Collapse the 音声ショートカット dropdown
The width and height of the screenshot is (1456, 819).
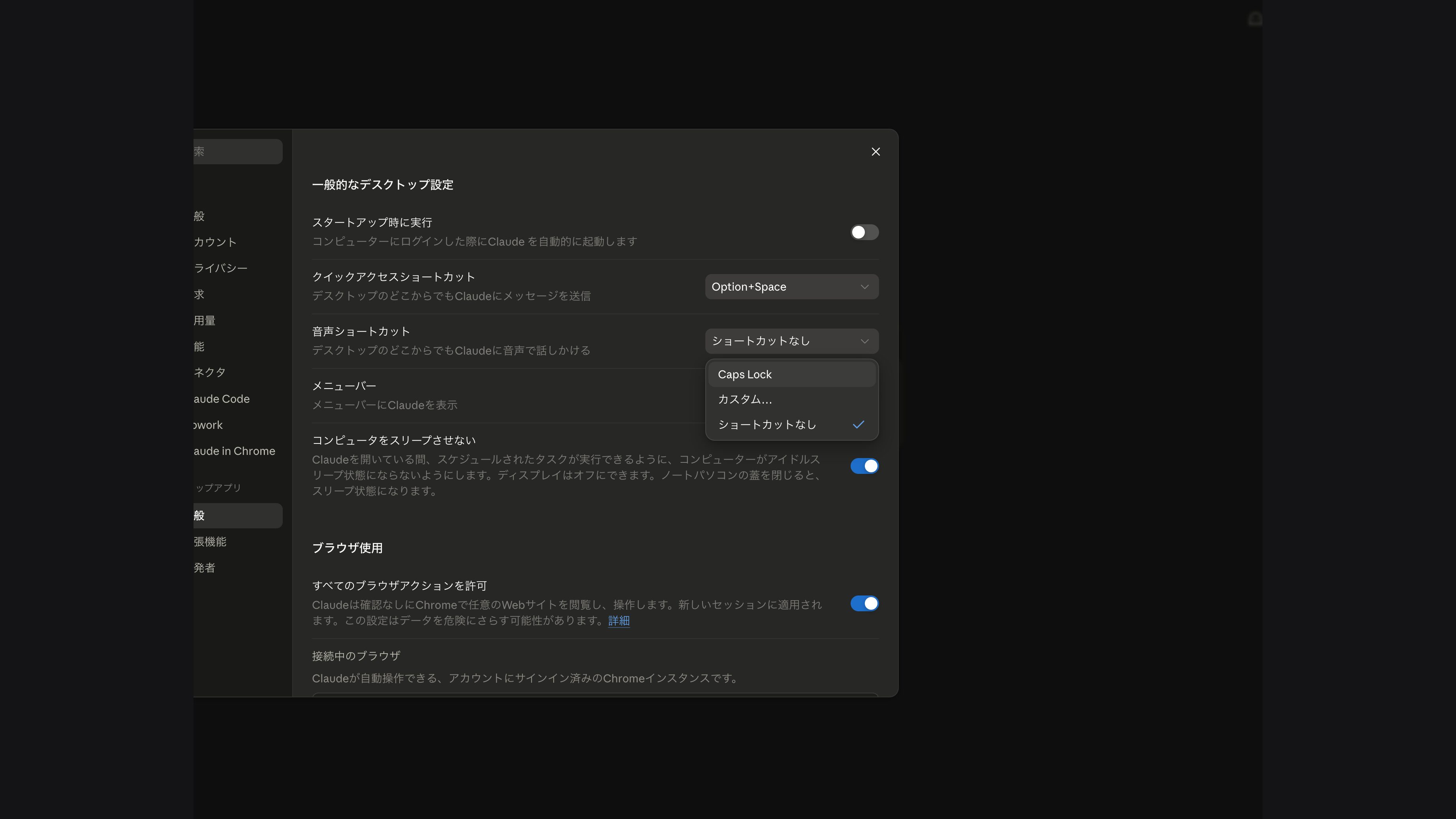(x=791, y=341)
